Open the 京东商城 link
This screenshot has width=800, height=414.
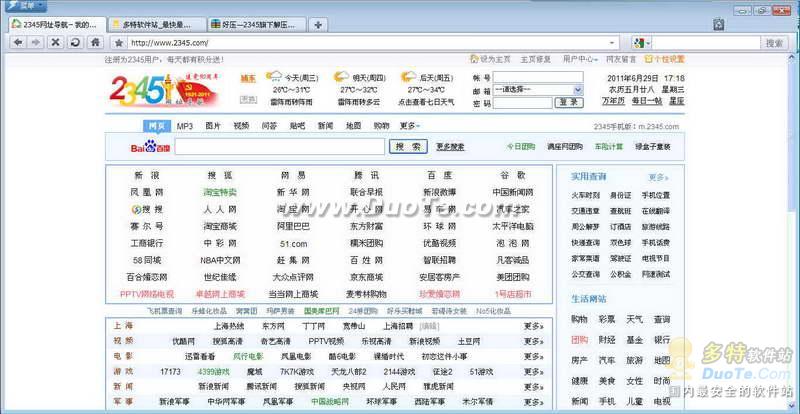366,277
